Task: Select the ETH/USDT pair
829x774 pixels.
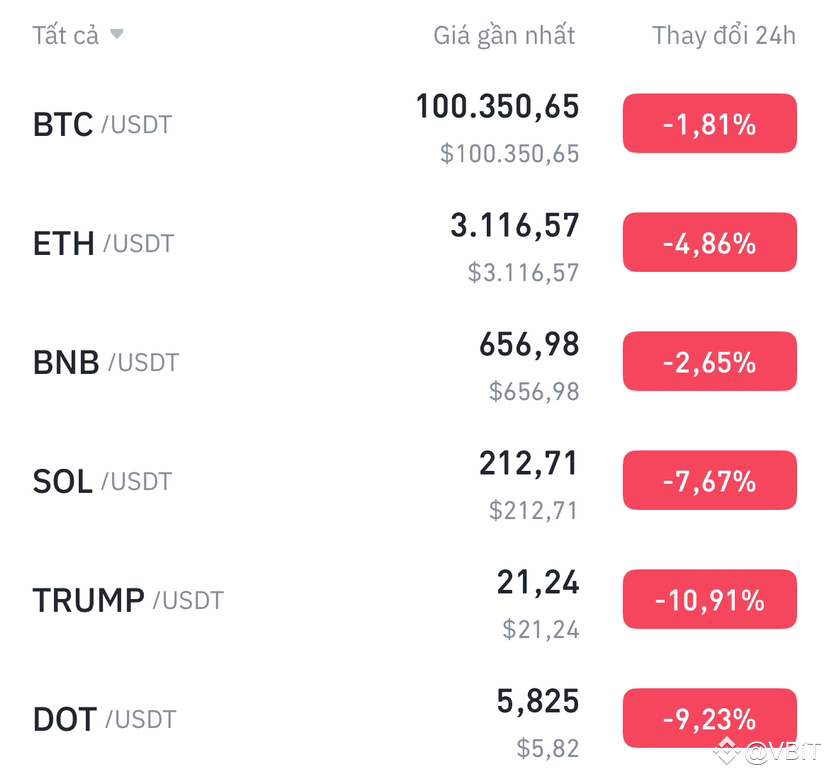Action: [100, 242]
